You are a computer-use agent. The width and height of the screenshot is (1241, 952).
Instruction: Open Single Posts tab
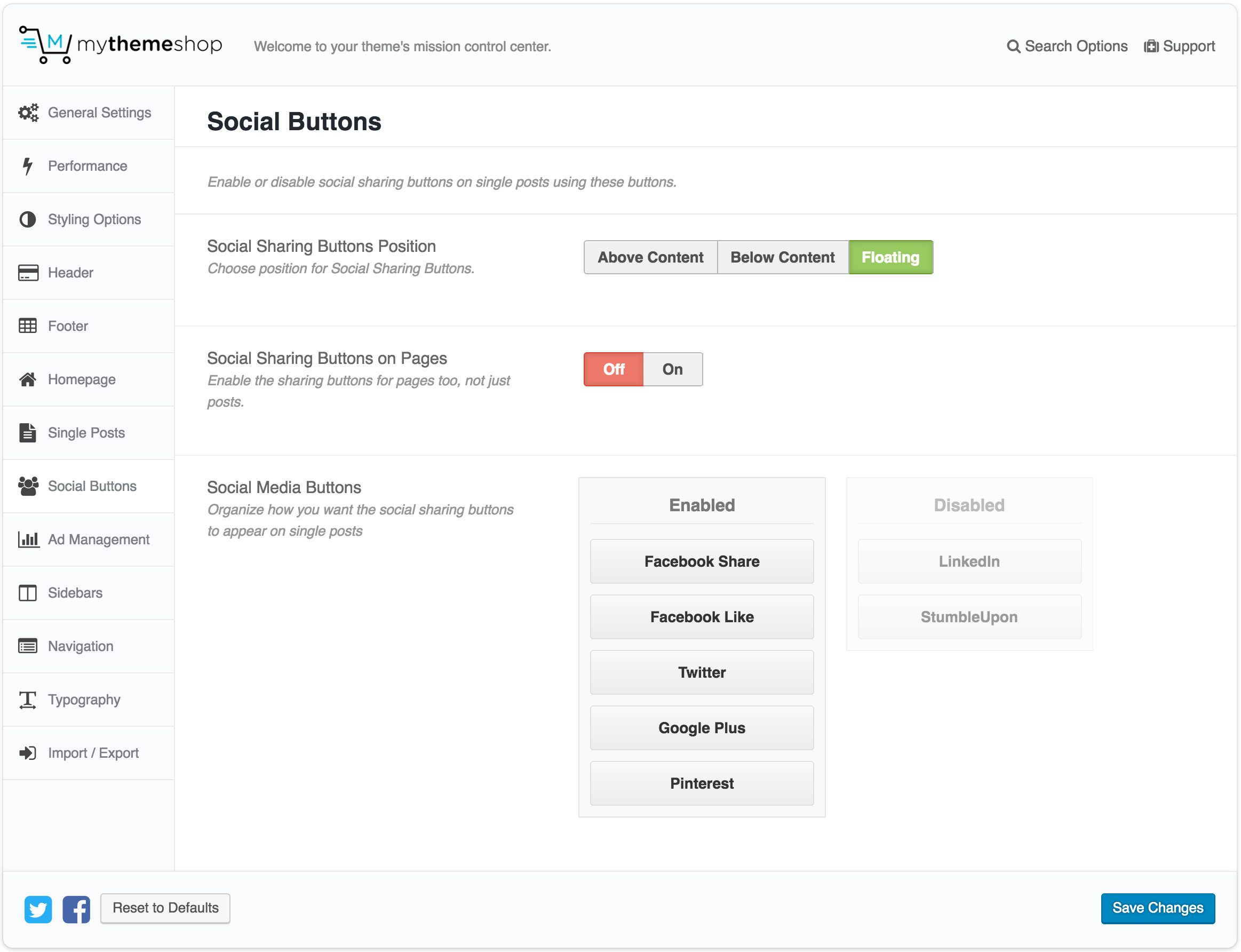click(89, 433)
